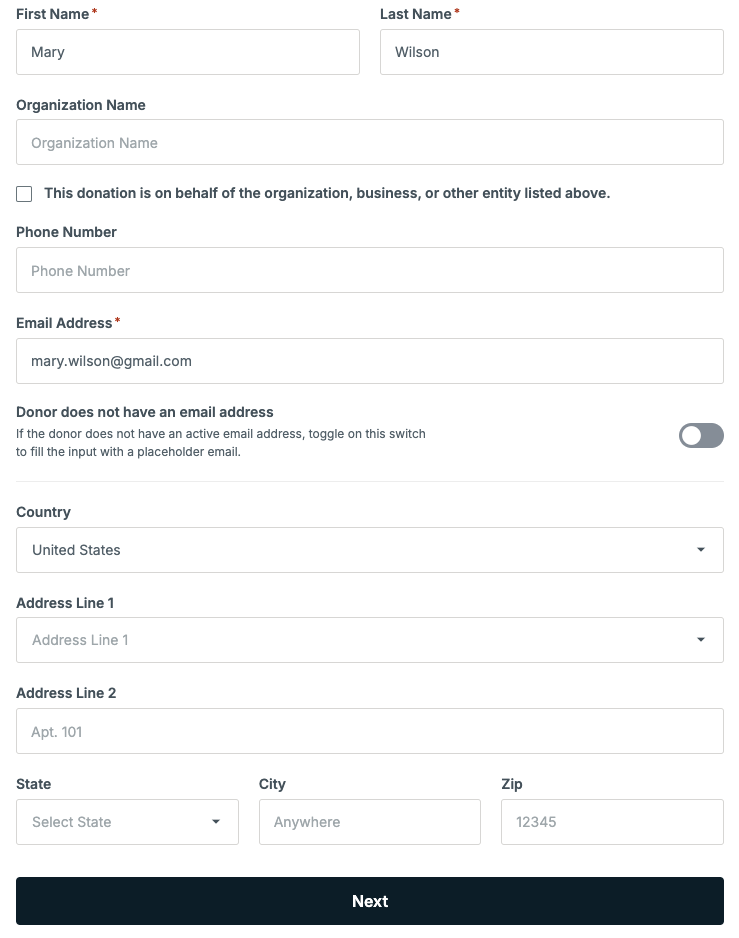Screen dimensions: 739x938
Task: Click the Country dropdown caret arrow
Action: click(x=701, y=550)
